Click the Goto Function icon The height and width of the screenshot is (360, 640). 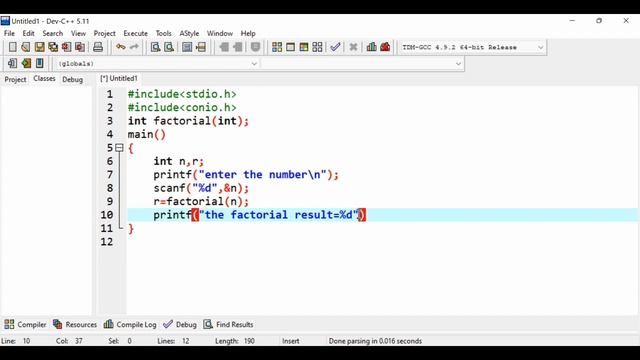[187, 47]
